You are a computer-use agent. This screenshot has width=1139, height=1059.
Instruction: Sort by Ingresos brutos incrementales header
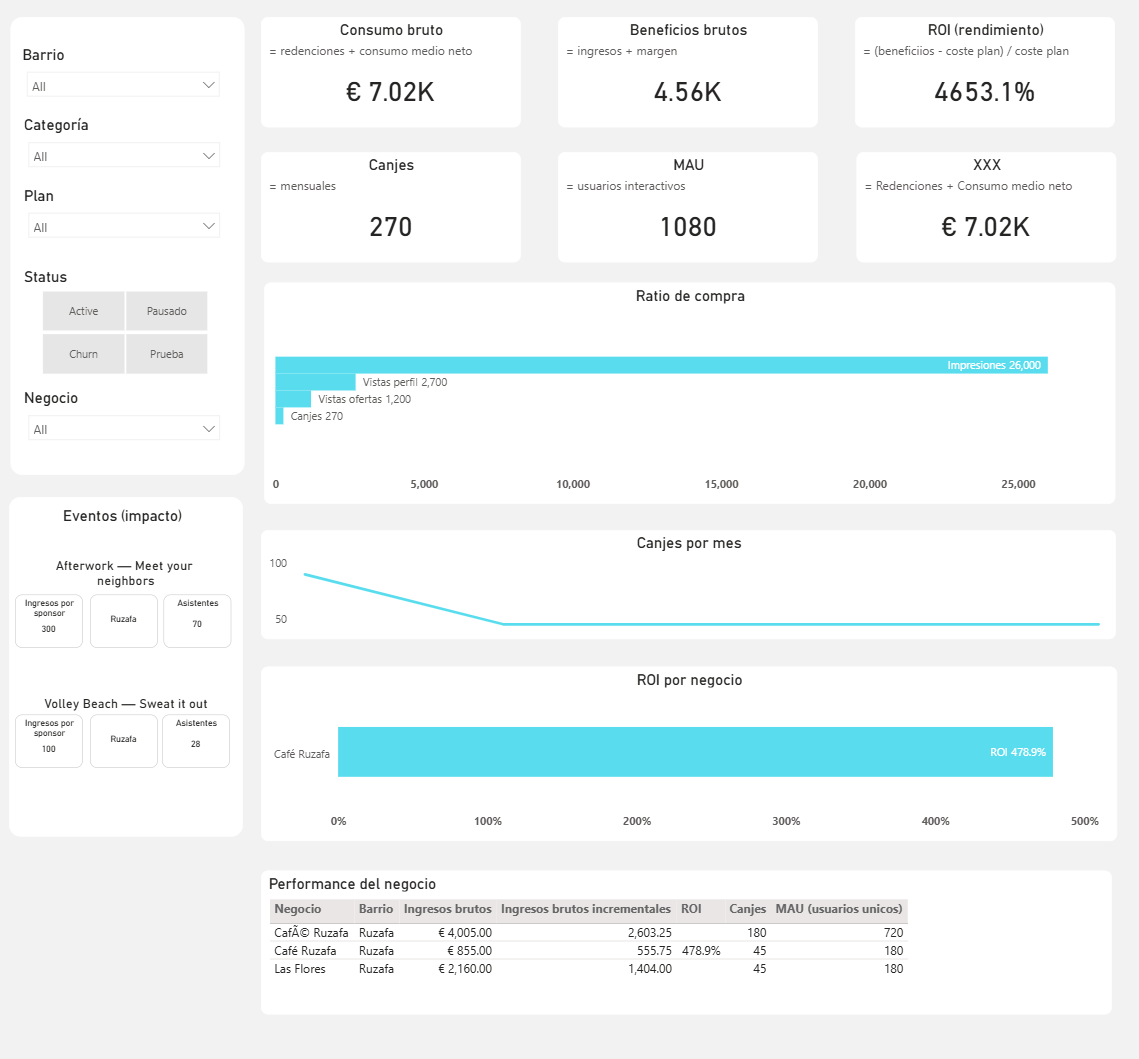[x=585, y=909]
